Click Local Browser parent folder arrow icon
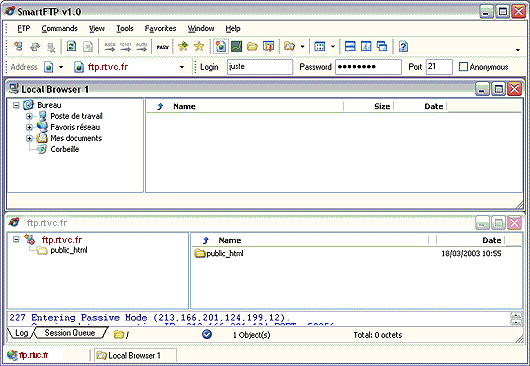This screenshot has width=530, height=366. click(160, 106)
